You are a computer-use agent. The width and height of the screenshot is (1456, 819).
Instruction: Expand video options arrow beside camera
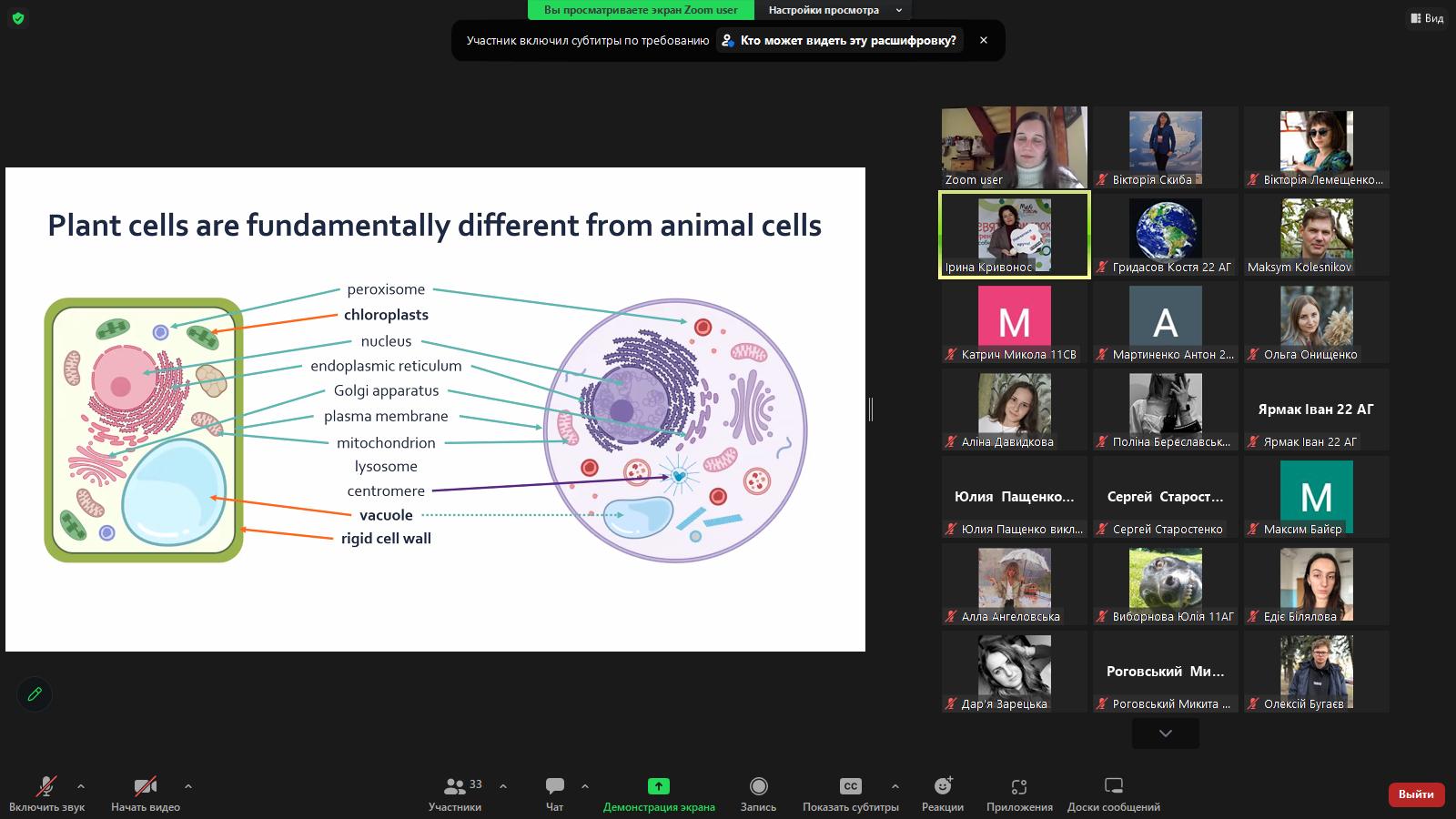[x=188, y=786]
